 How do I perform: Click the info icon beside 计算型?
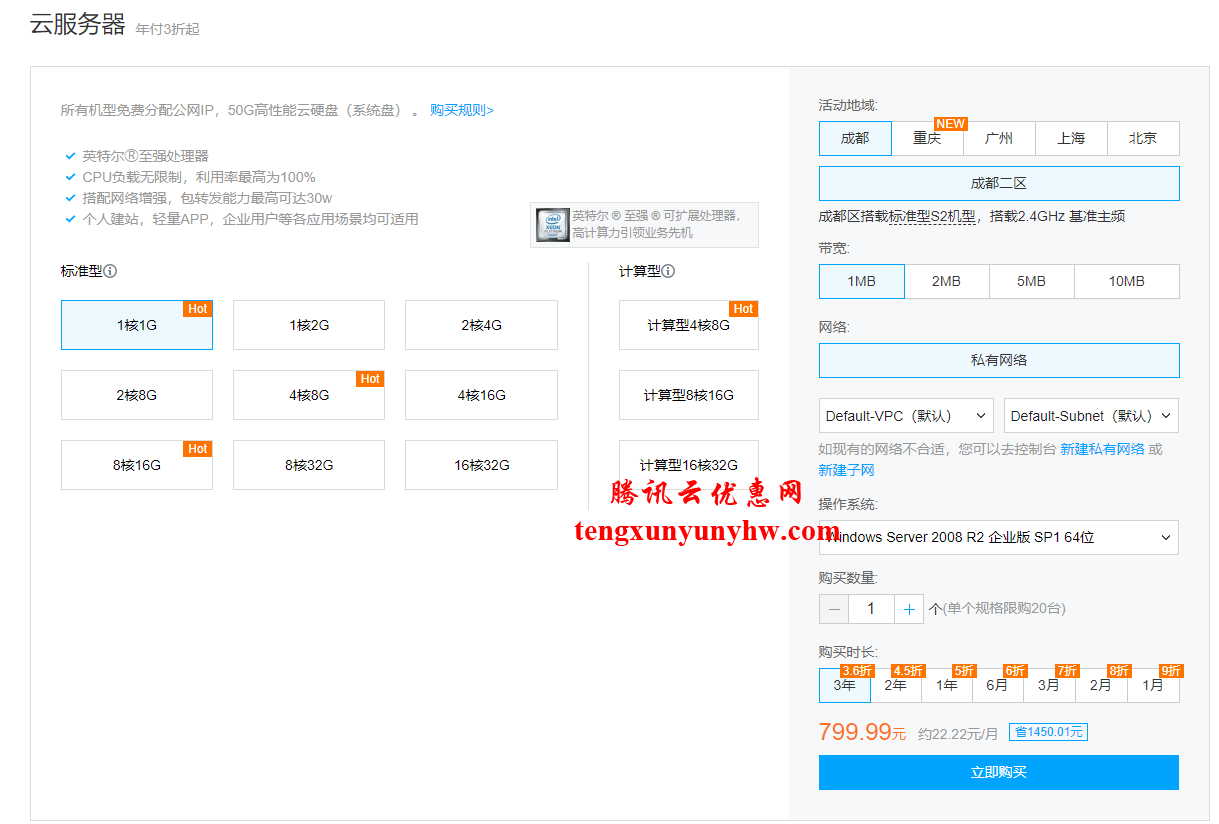668,271
